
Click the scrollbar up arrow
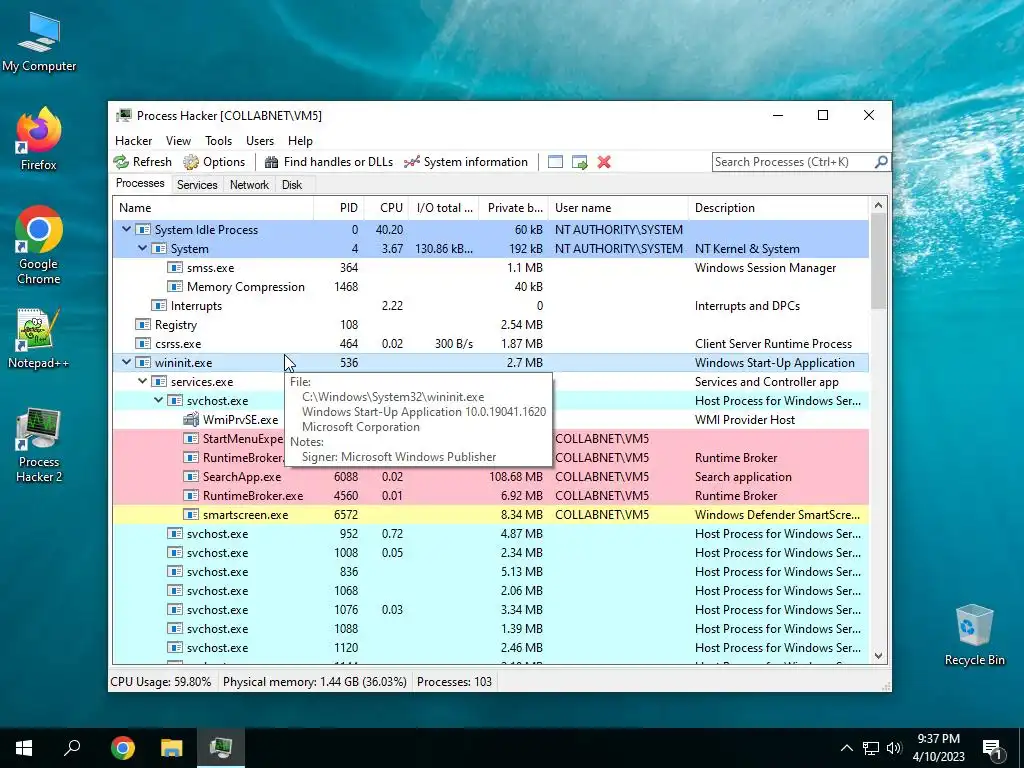[x=878, y=206]
